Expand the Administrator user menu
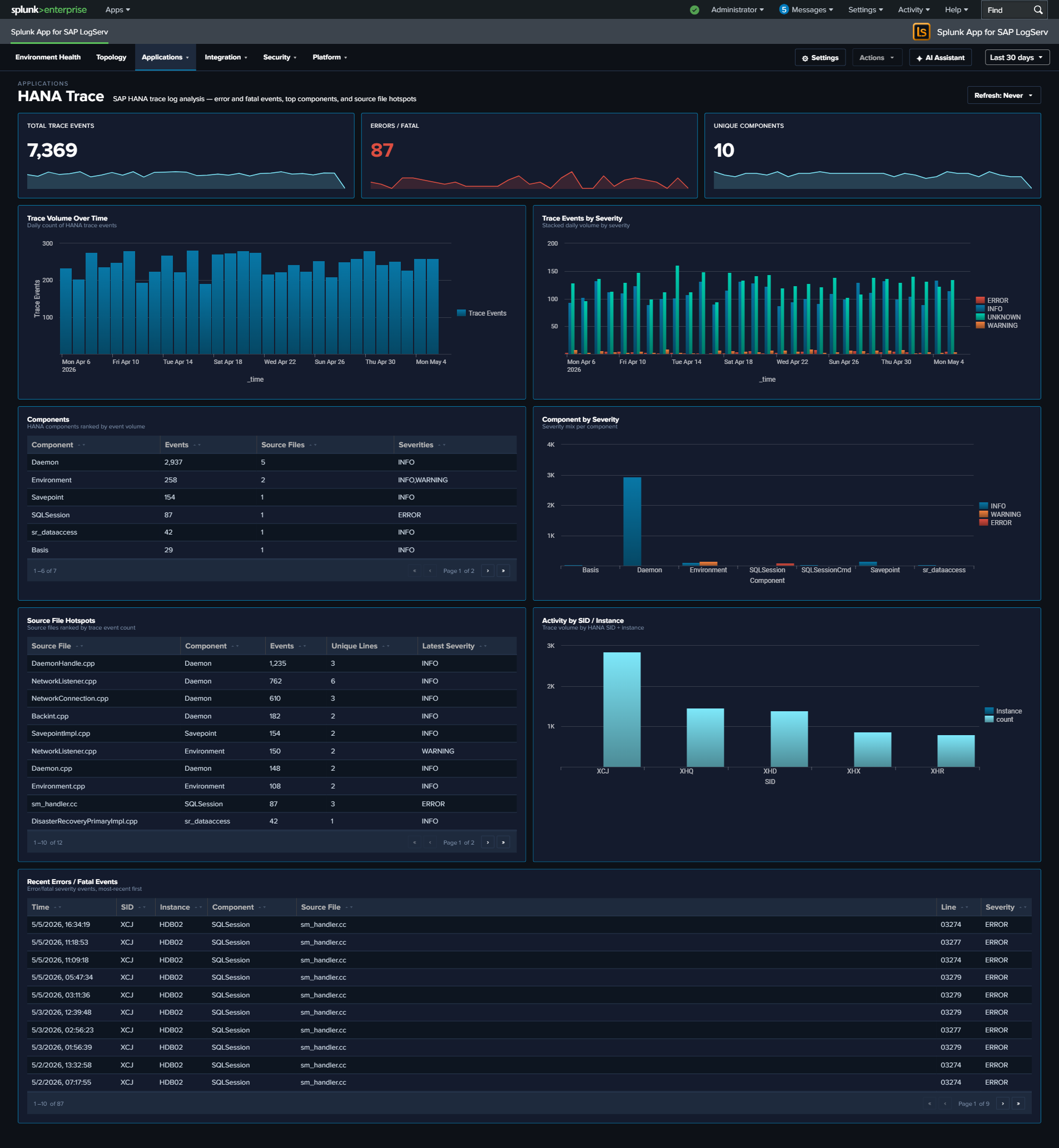This screenshot has height=1148, width=1059. click(x=737, y=10)
